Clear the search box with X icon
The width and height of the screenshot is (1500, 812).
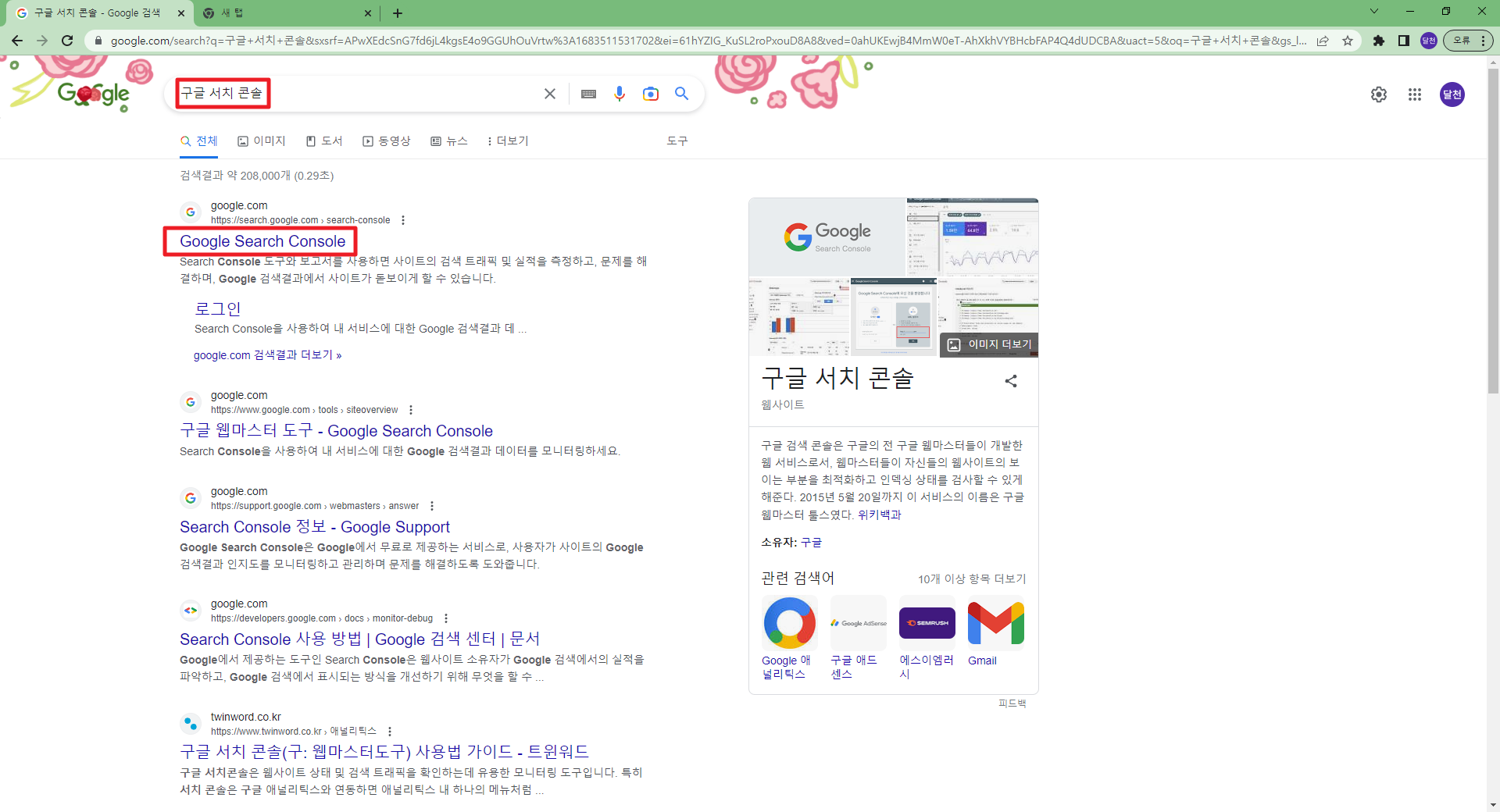click(x=550, y=94)
